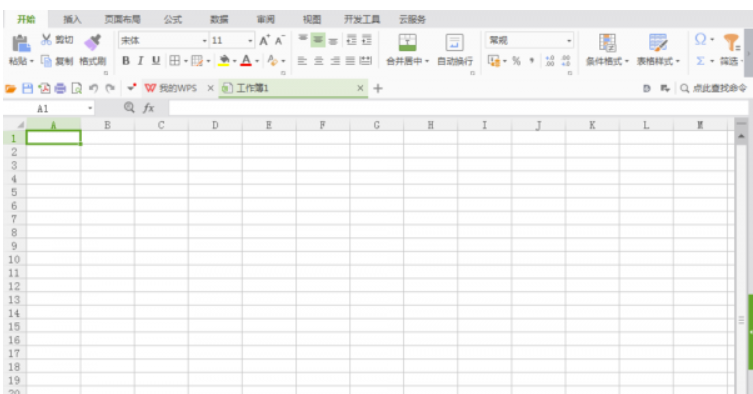Click the Print icon in quick toolbar

point(61,88)
